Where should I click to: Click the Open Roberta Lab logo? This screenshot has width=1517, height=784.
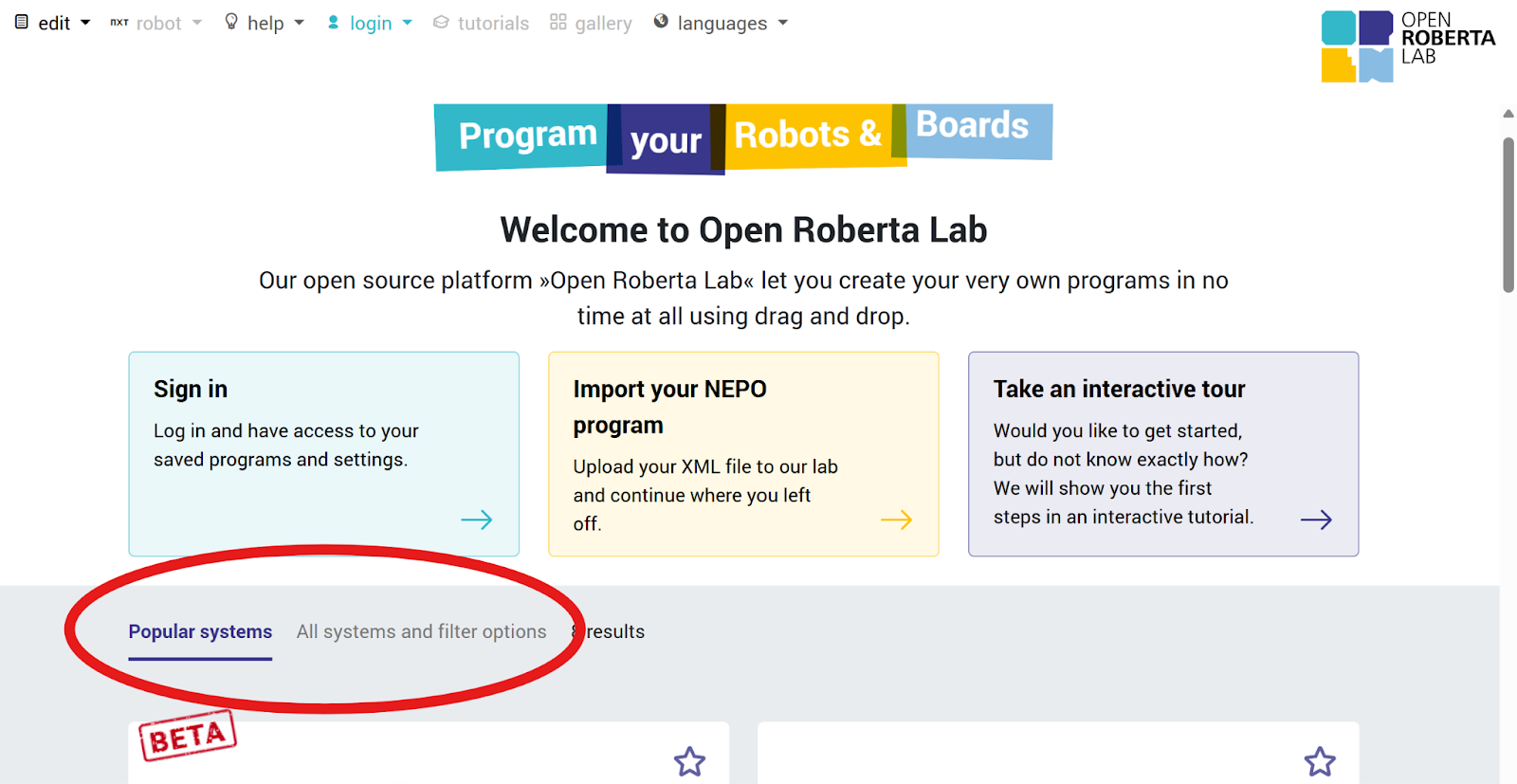click(x=1408, y=46)
